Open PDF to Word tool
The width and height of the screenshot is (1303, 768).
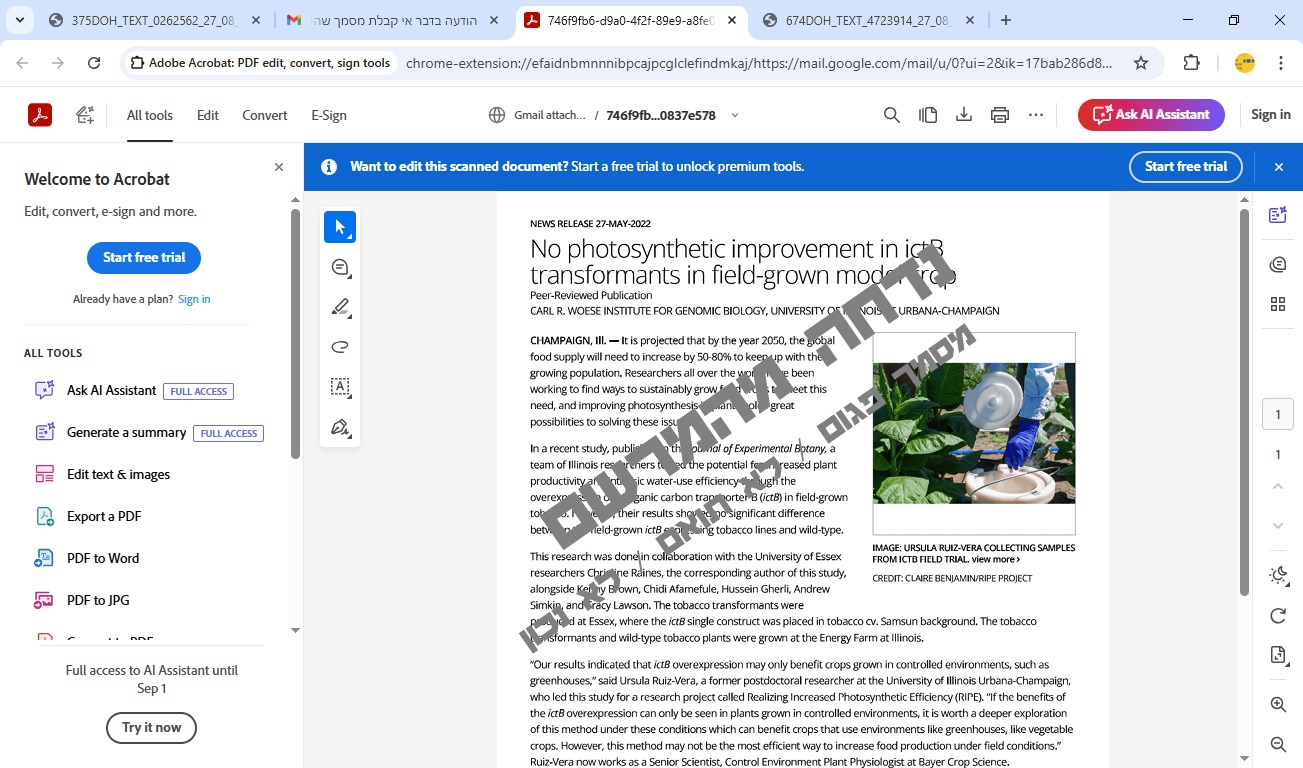pyautogui.click(x=103, y=558)
